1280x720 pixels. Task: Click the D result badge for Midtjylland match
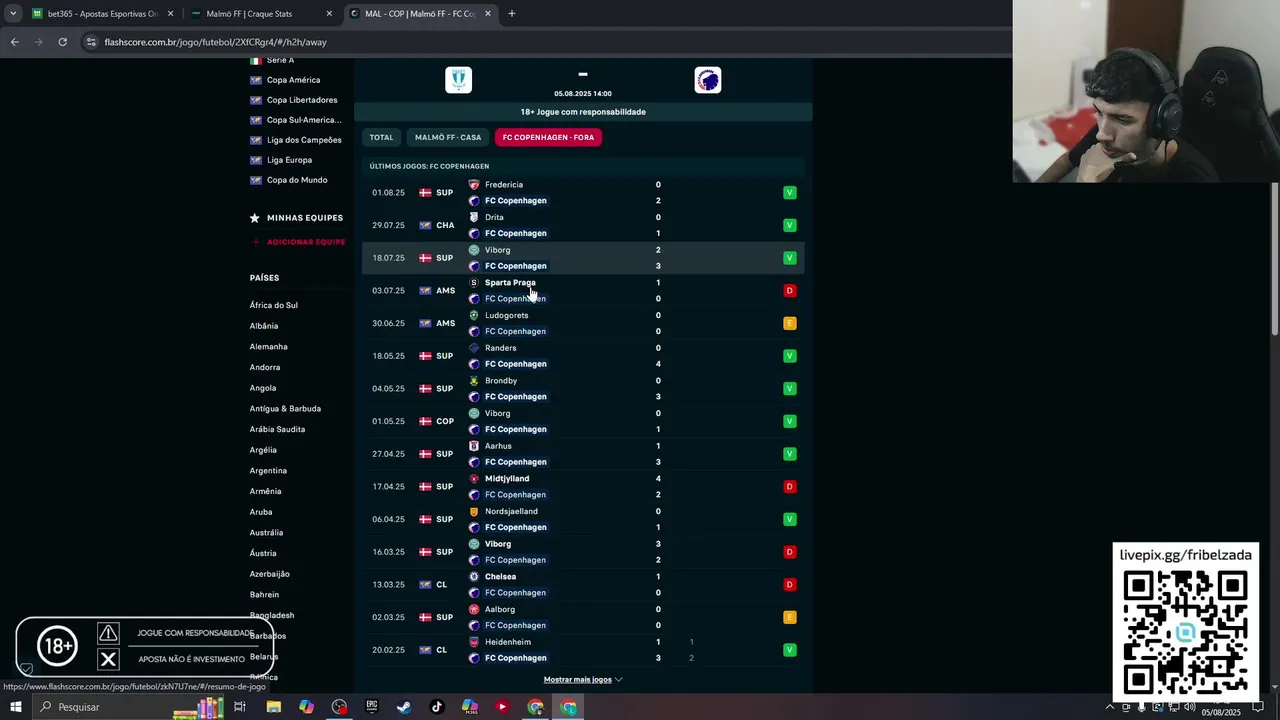click(x=789, y=487)
